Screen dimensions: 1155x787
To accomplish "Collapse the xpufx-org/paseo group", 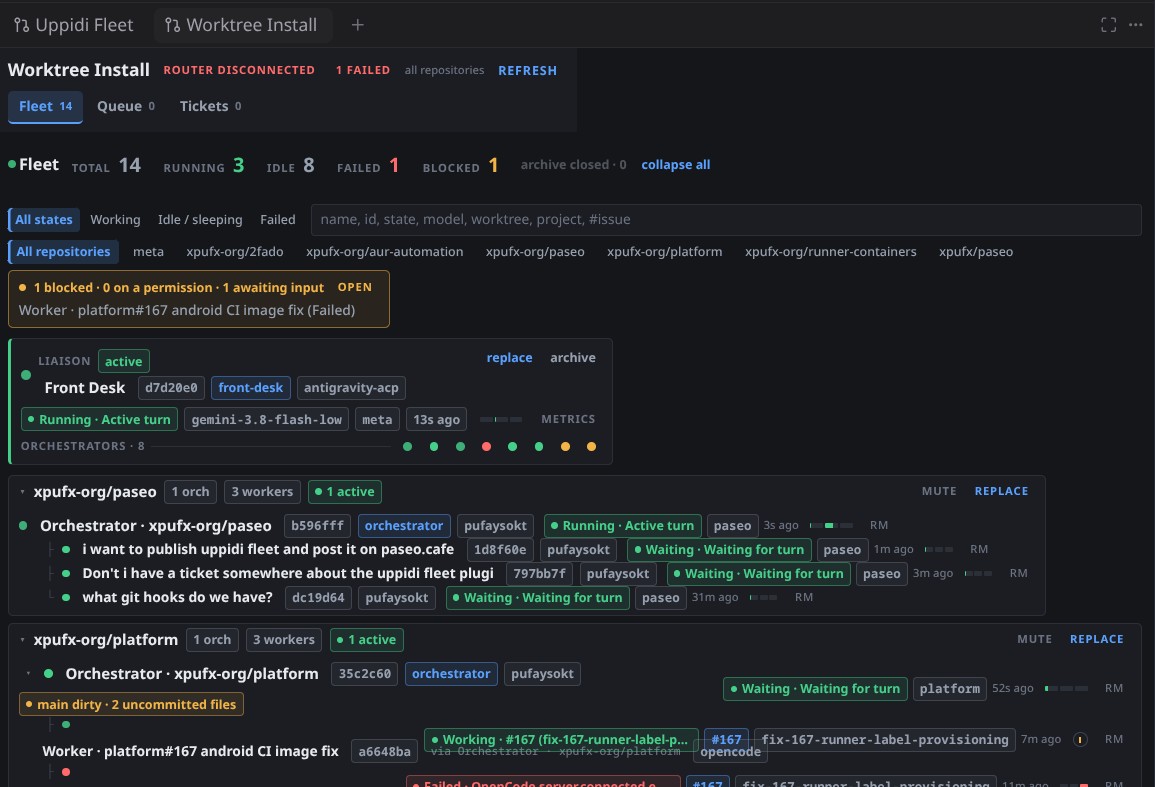I will coord(22,492).
